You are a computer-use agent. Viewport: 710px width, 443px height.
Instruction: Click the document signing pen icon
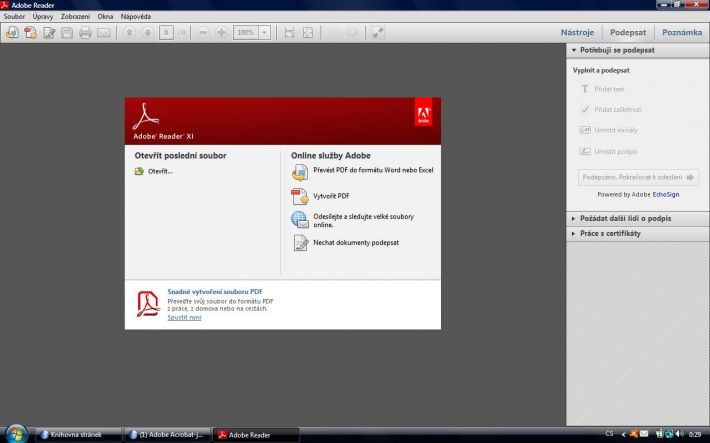[x=301, y=243]
